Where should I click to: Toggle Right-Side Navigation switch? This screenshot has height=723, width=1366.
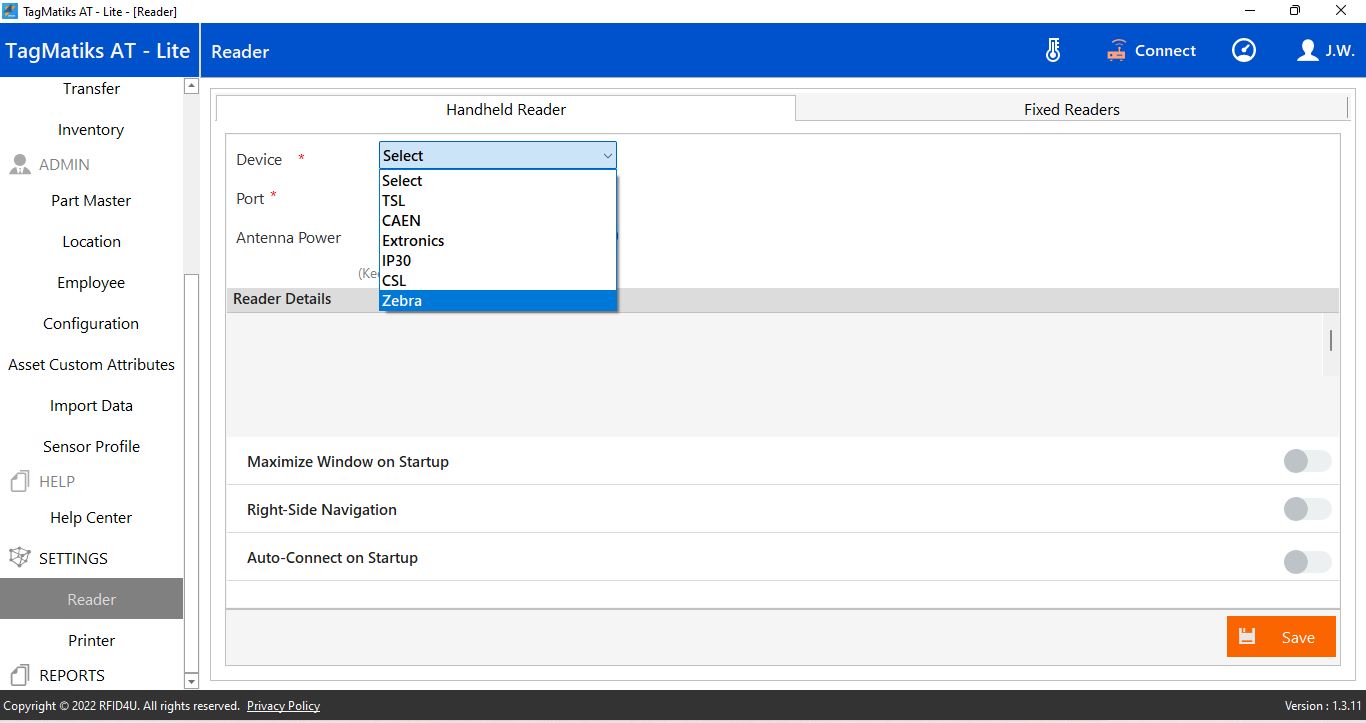[1307, 509]
